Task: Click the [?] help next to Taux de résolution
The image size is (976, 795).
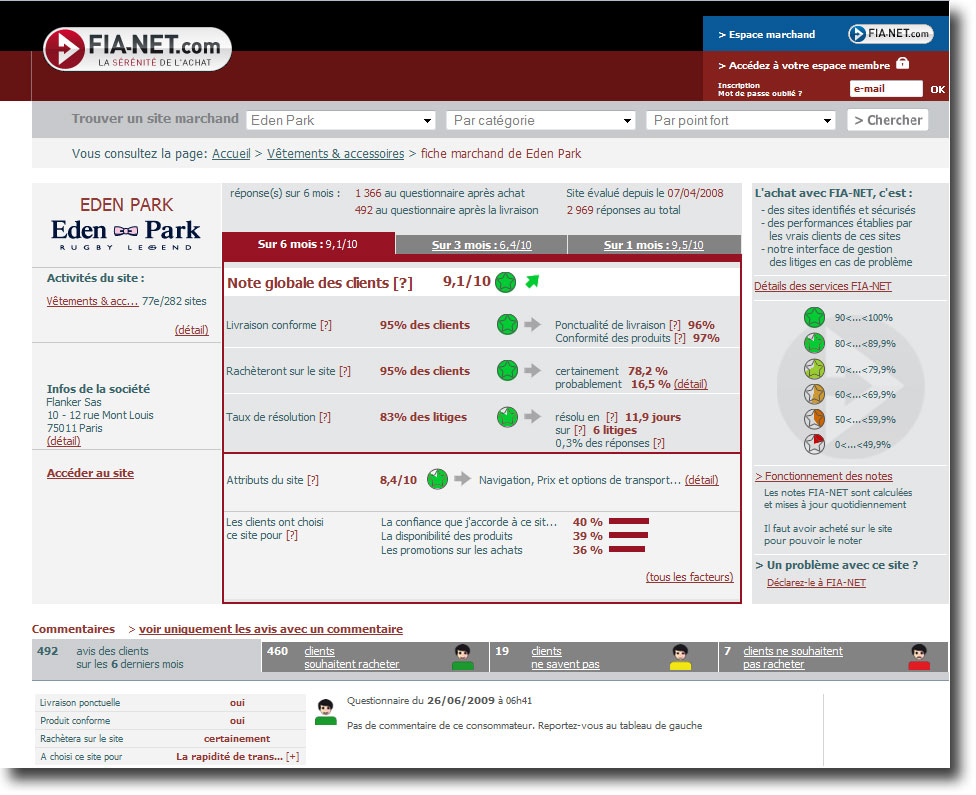Action: pos(325,416)
